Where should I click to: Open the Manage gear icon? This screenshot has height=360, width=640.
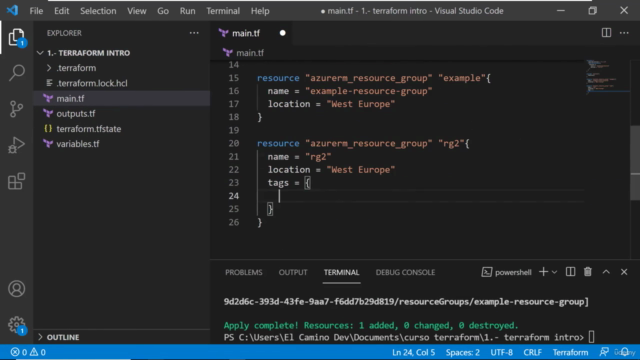tap(16, 325)
